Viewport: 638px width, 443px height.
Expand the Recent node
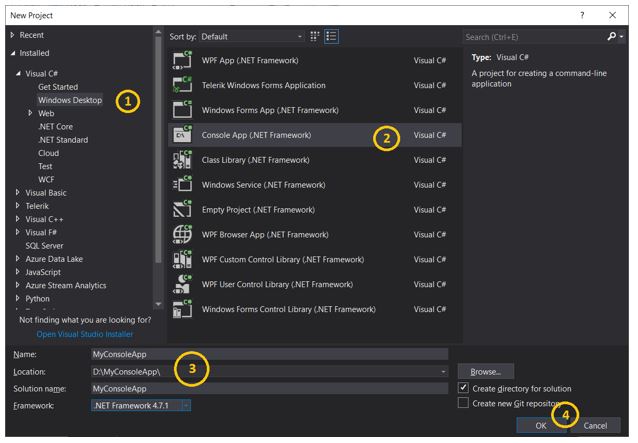tap(12, 35)
